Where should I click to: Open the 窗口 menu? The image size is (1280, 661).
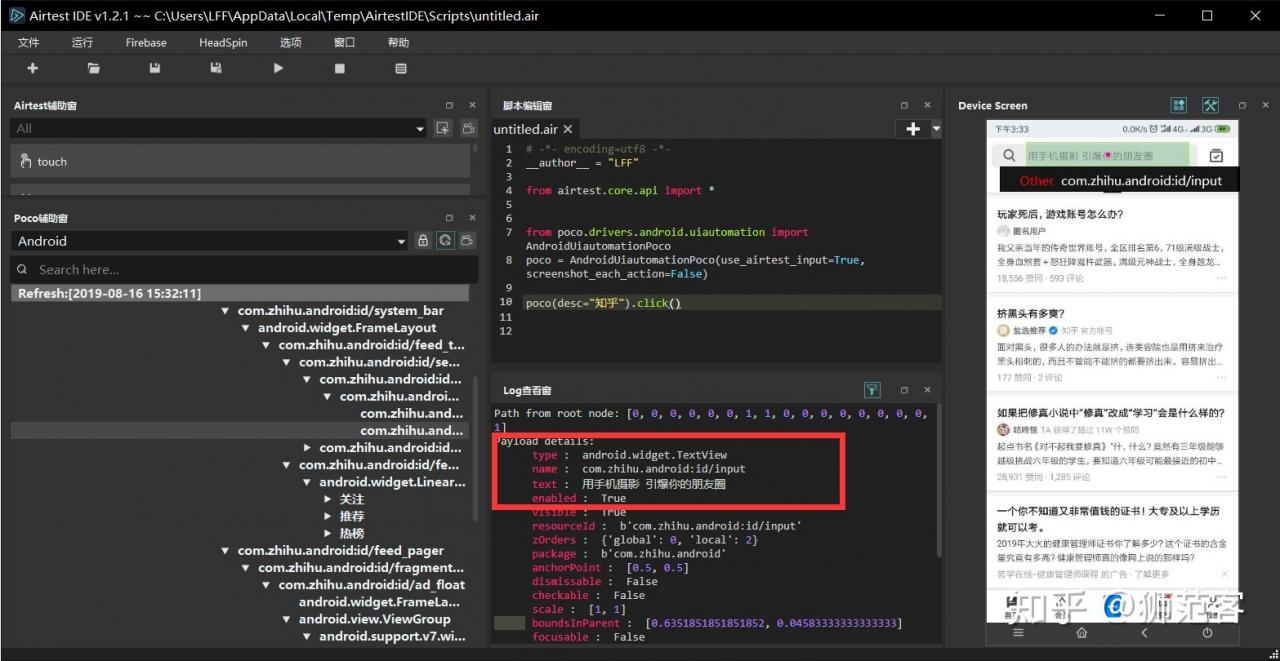pos(345,42)
